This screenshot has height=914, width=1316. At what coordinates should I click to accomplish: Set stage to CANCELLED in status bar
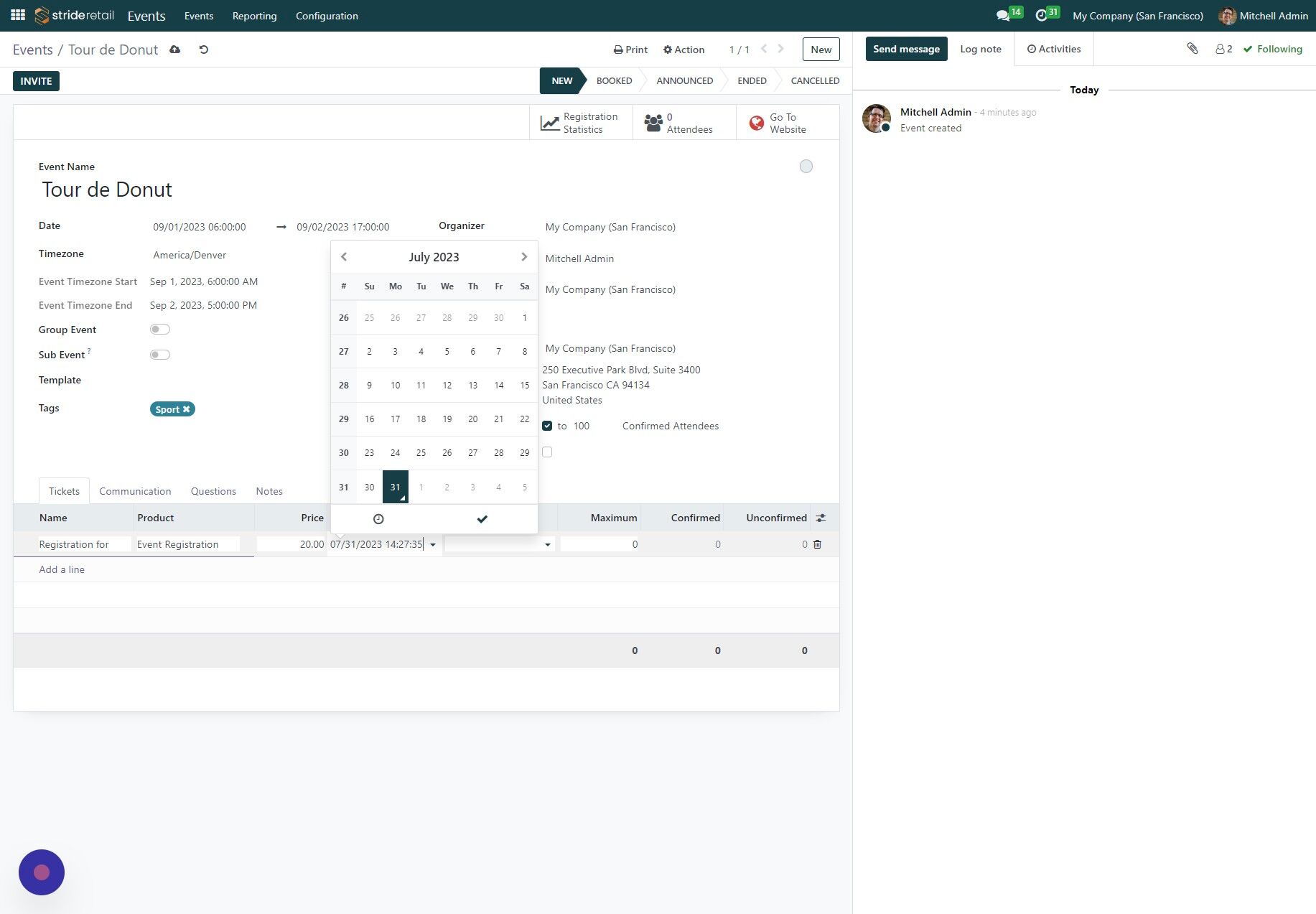coord(815,80)
